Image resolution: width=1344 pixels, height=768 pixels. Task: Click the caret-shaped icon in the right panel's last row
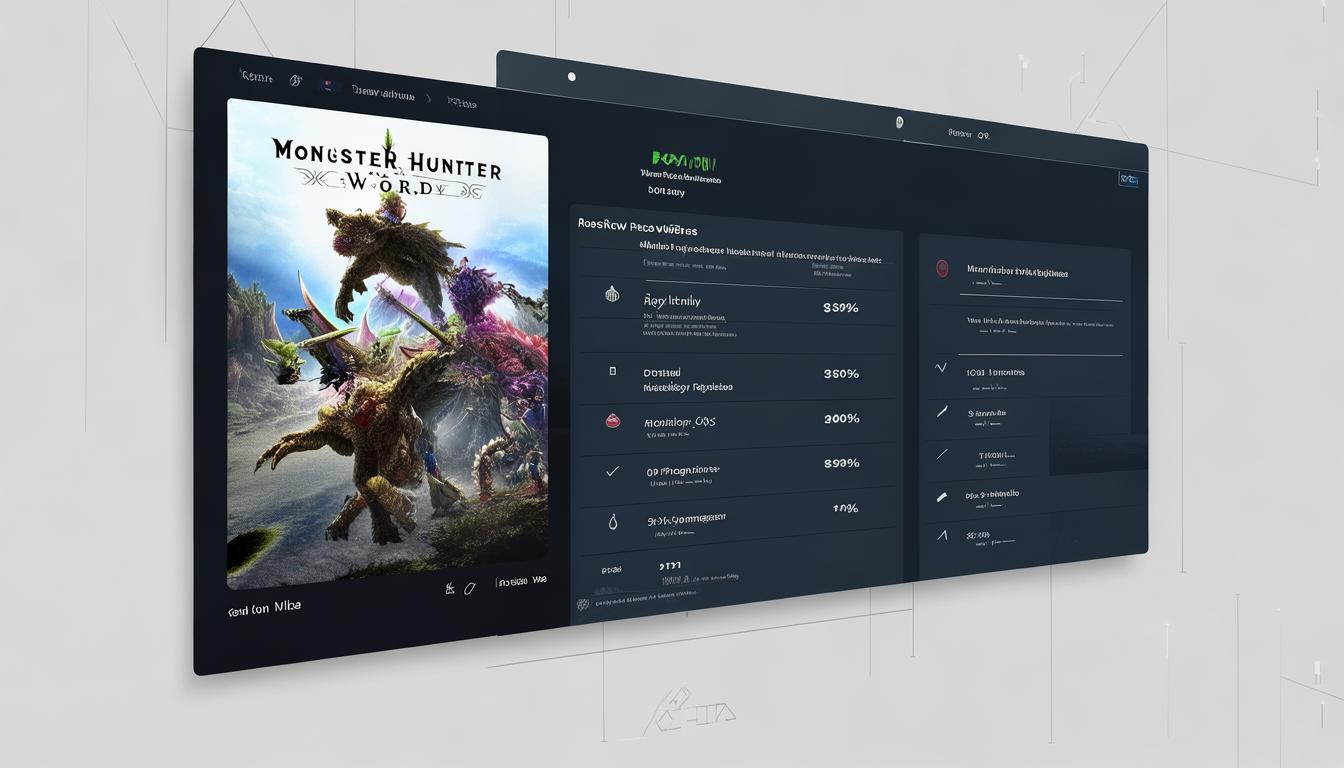pyautogui.click(x=941, y=536)
